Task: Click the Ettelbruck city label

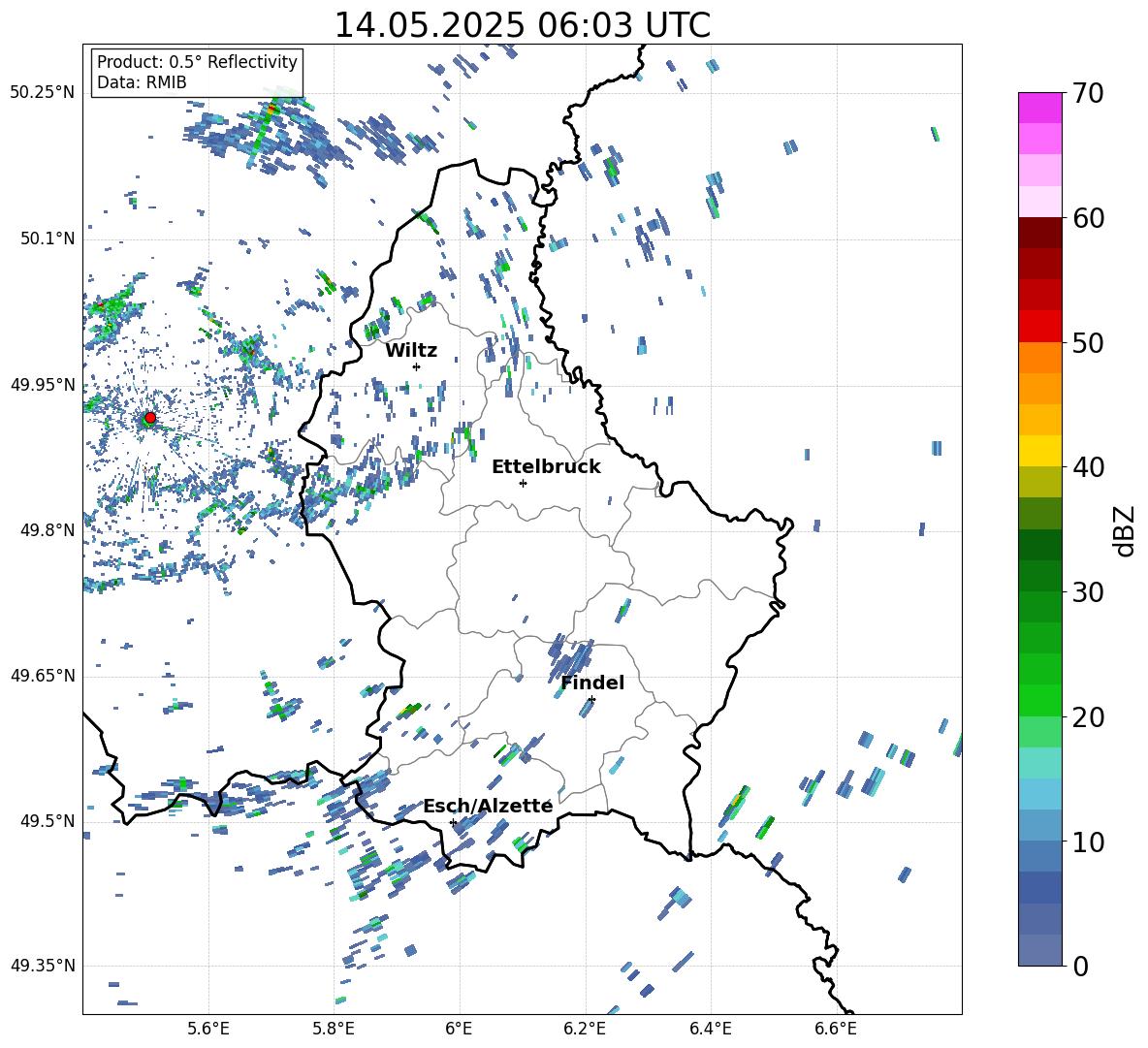Action: tap(546, 467)
